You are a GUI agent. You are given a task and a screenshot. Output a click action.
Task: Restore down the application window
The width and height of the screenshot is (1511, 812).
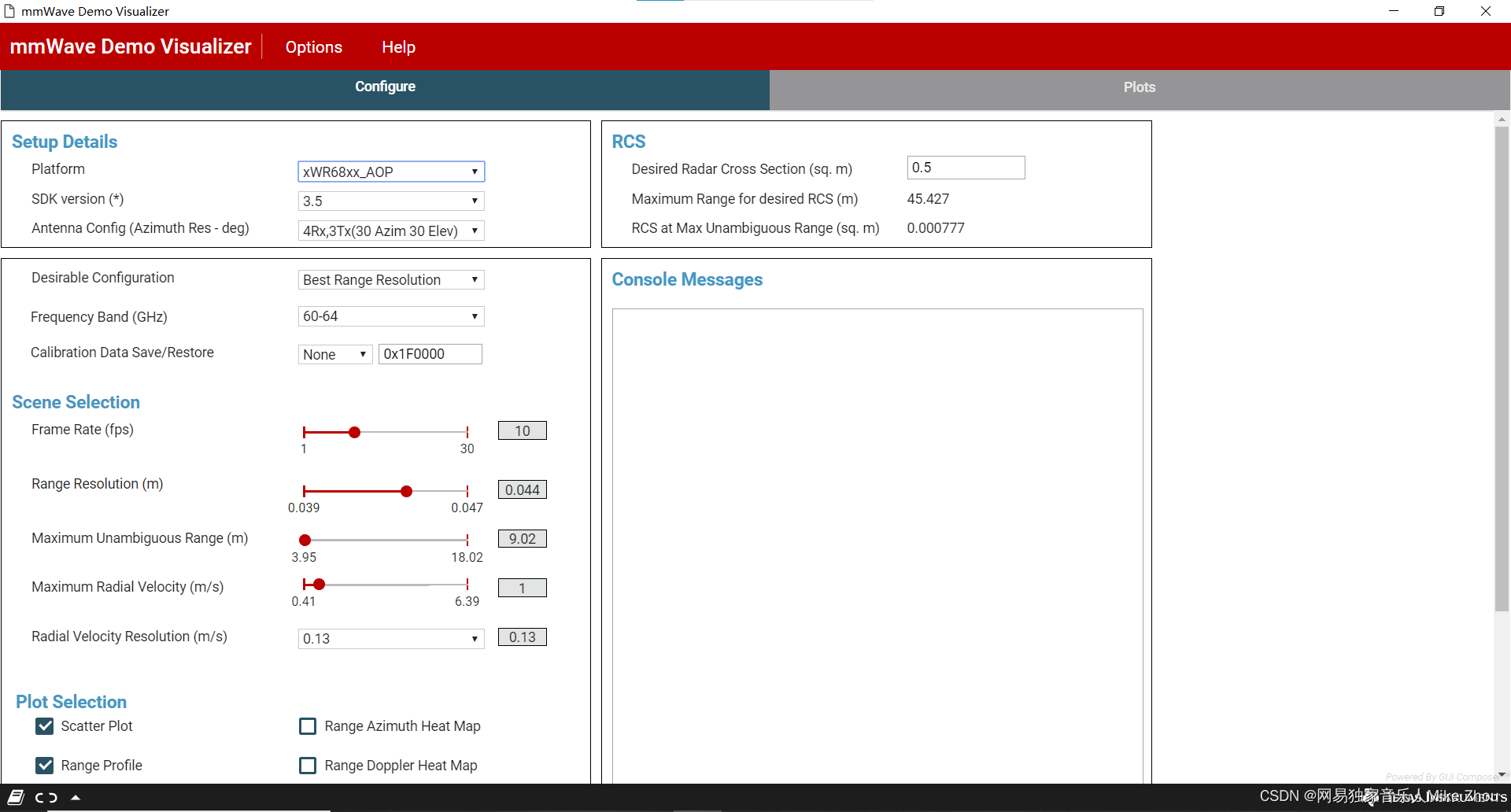click(x=1439, y=11)
